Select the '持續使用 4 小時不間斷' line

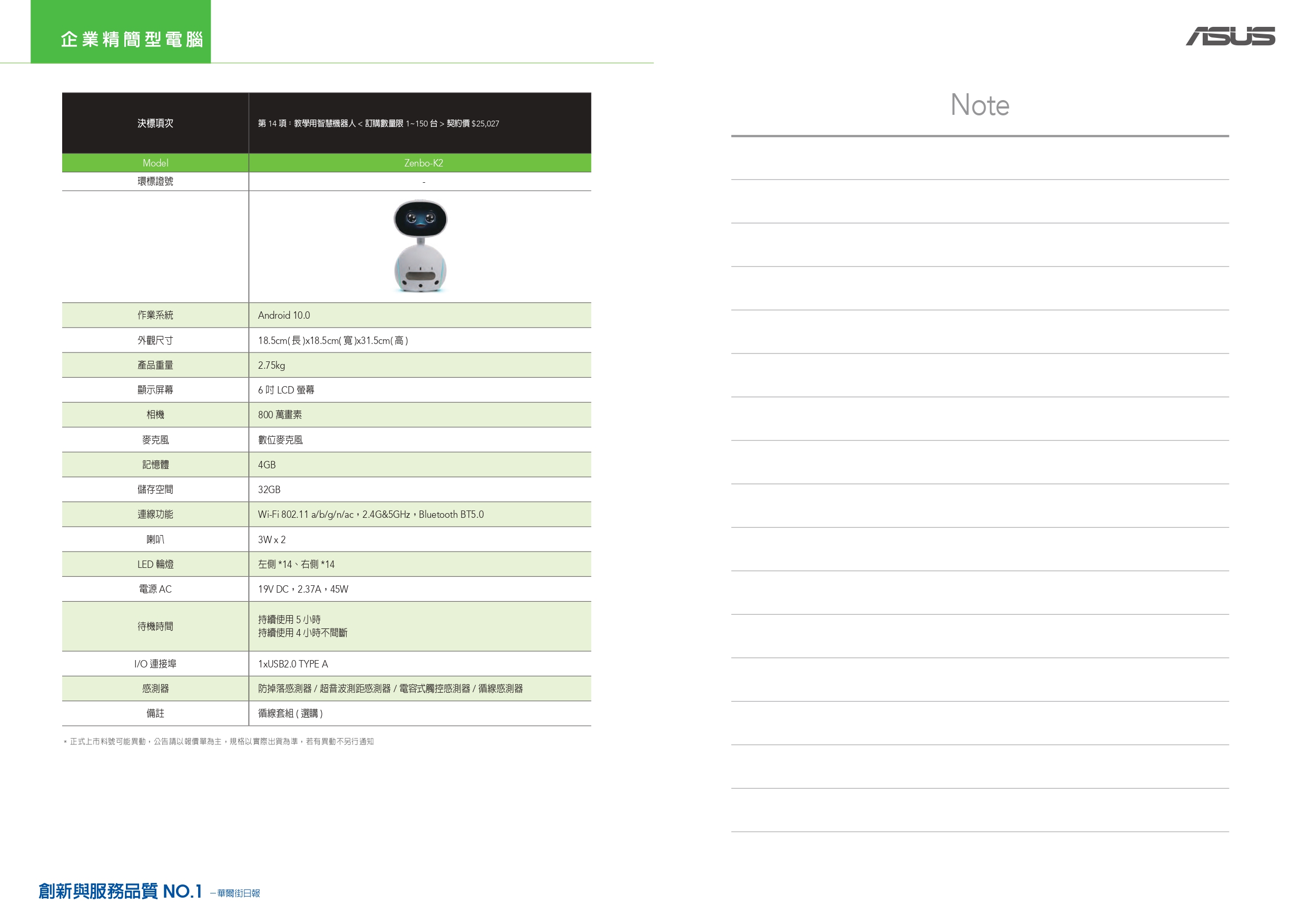click(303, 633)
